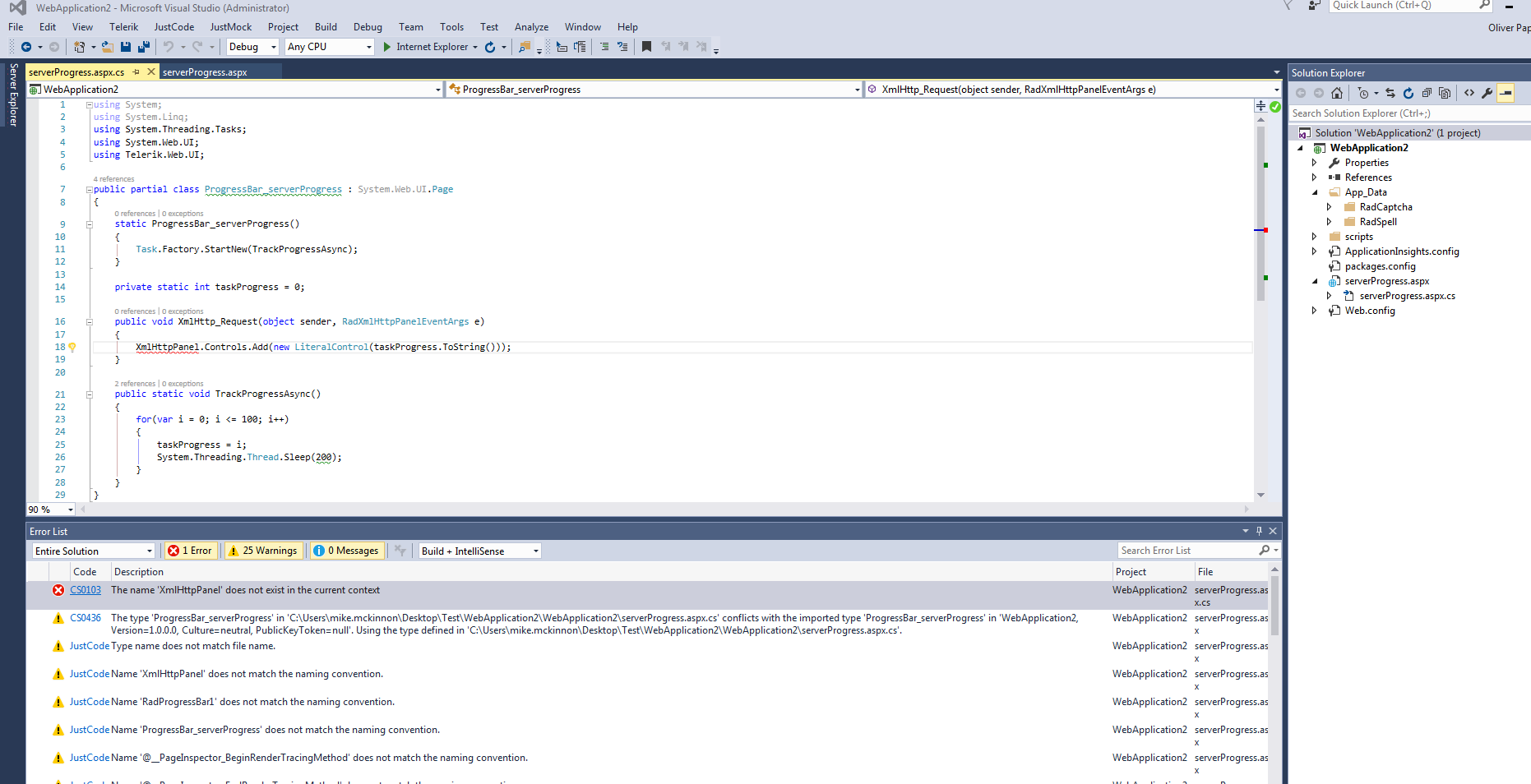Collapse the static constructor outline at line 9
This screenshot has height=784, width=1531.
pyautogui.click(x=90, y=224)
